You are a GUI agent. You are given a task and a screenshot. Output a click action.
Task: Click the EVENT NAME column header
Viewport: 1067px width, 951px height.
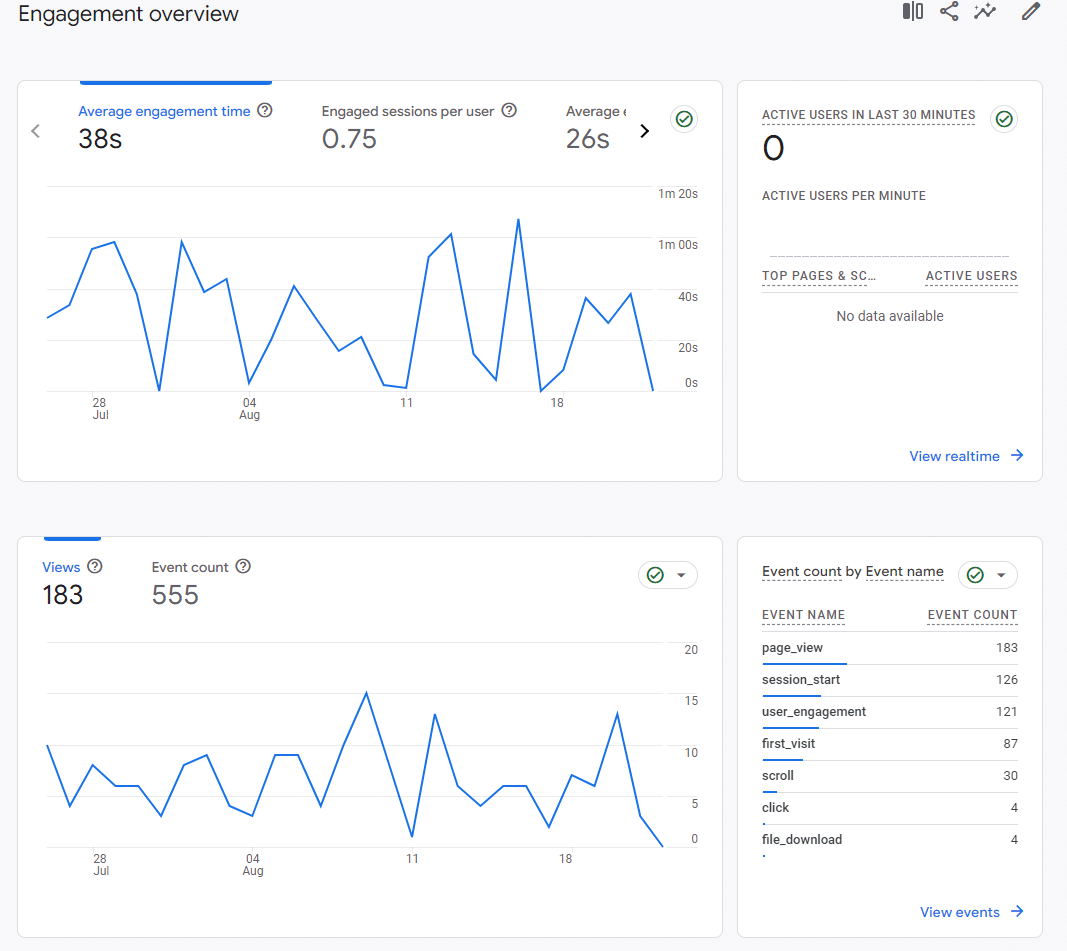[803, 615]
